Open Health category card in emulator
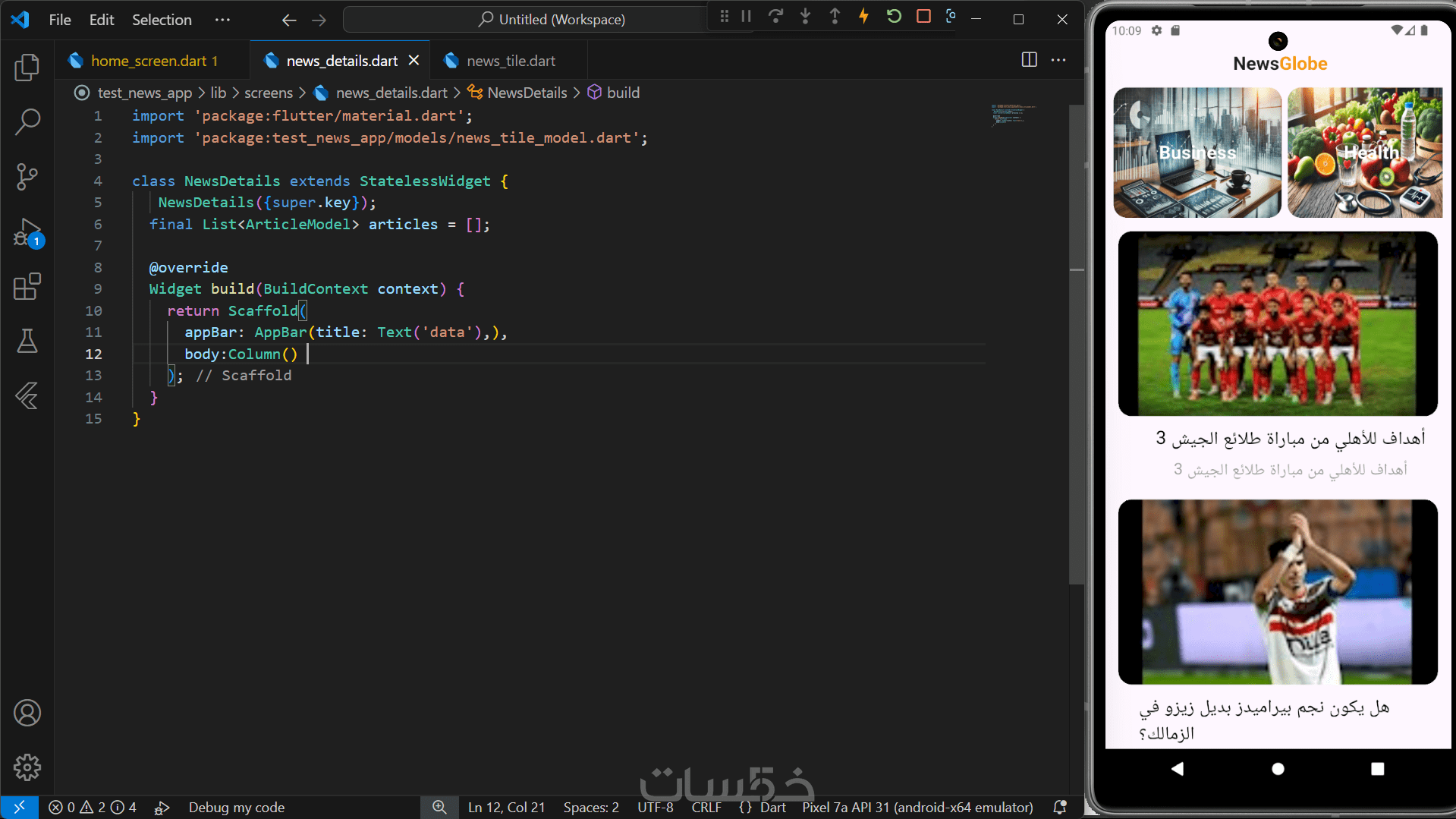This screenshot has height=819, width=1456. tap(1365, 153)
